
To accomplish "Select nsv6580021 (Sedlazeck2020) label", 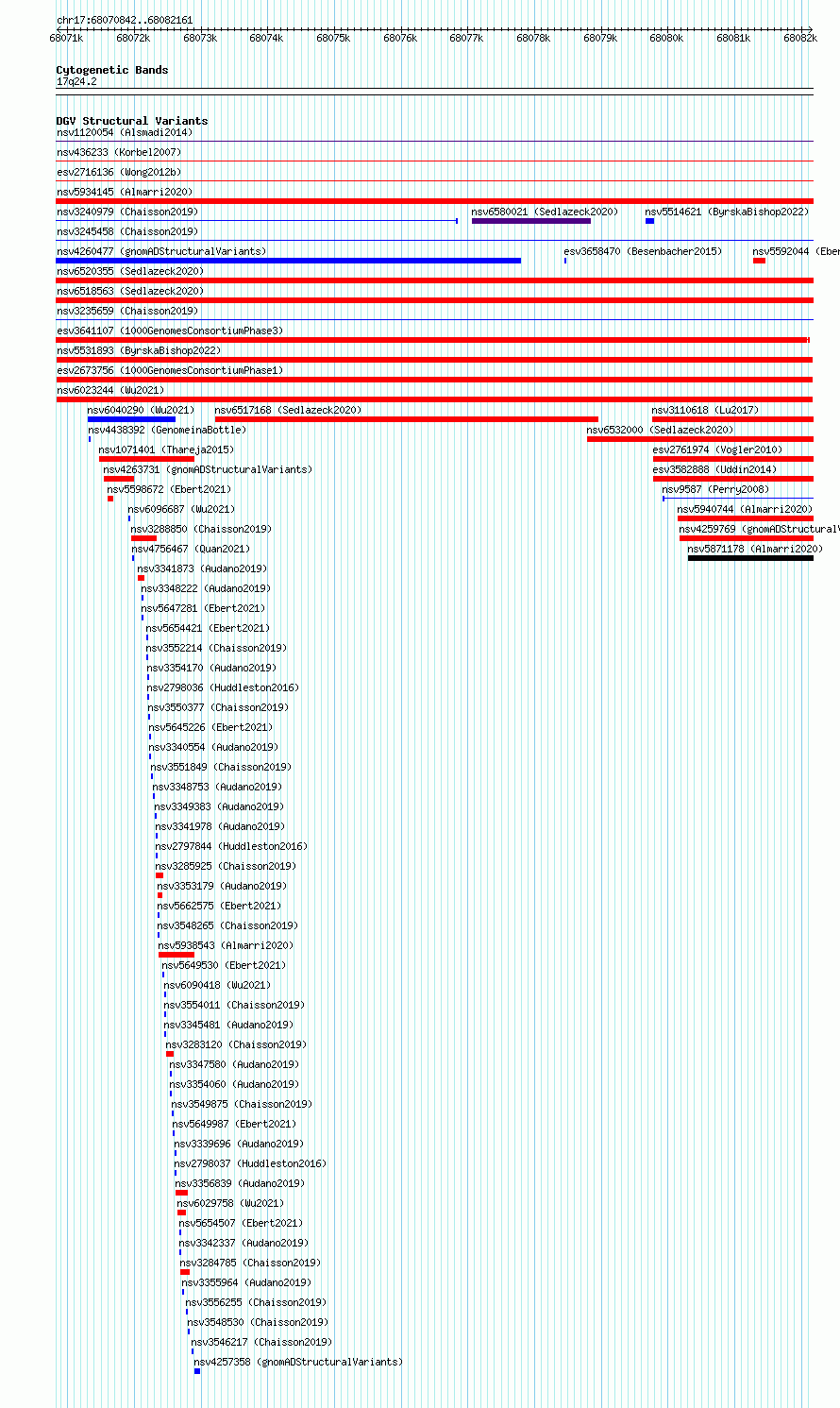I will click(x=546, y=212).
